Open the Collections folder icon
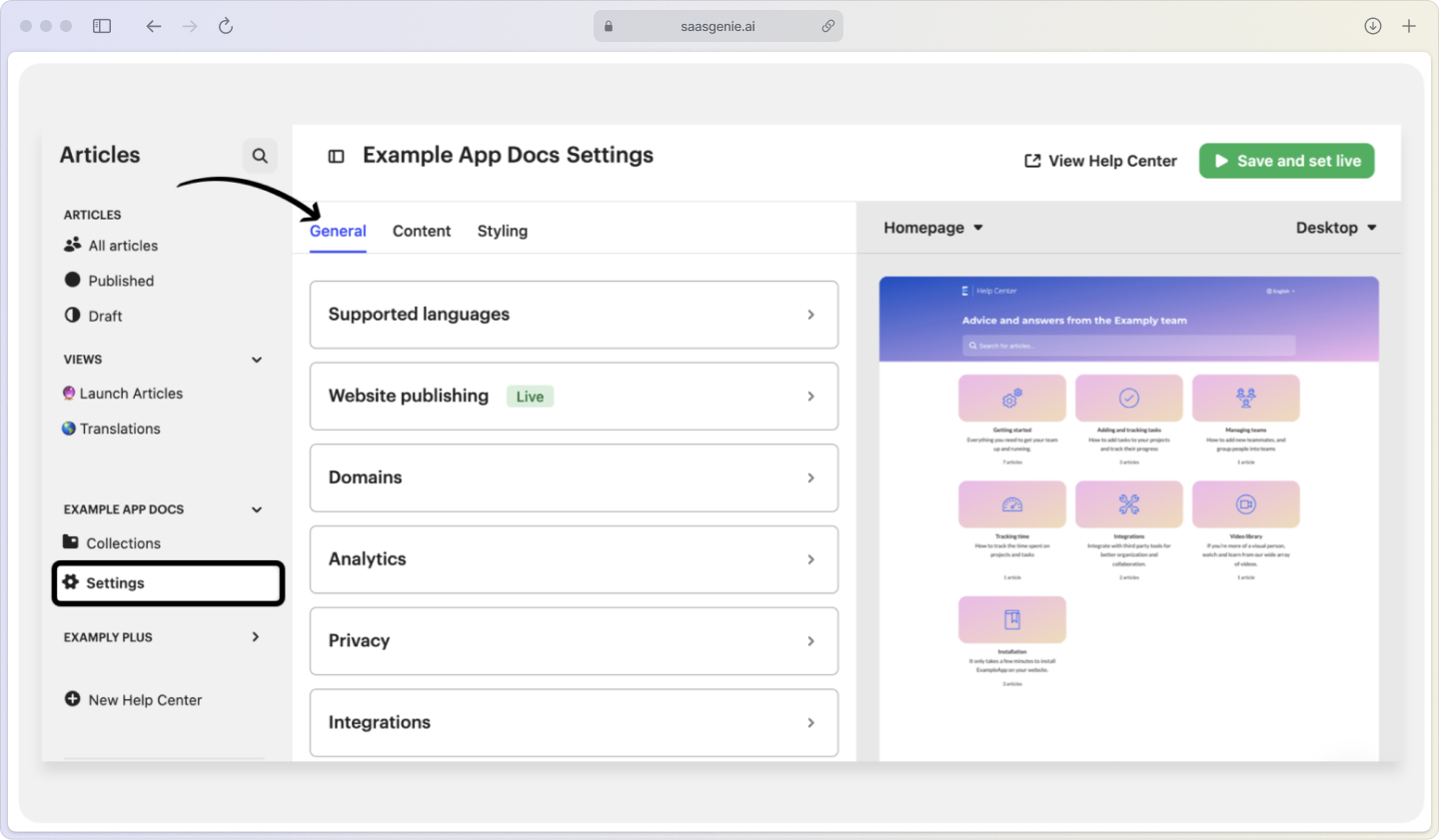Screen dimensions: 1439x840 coord(70,542)
